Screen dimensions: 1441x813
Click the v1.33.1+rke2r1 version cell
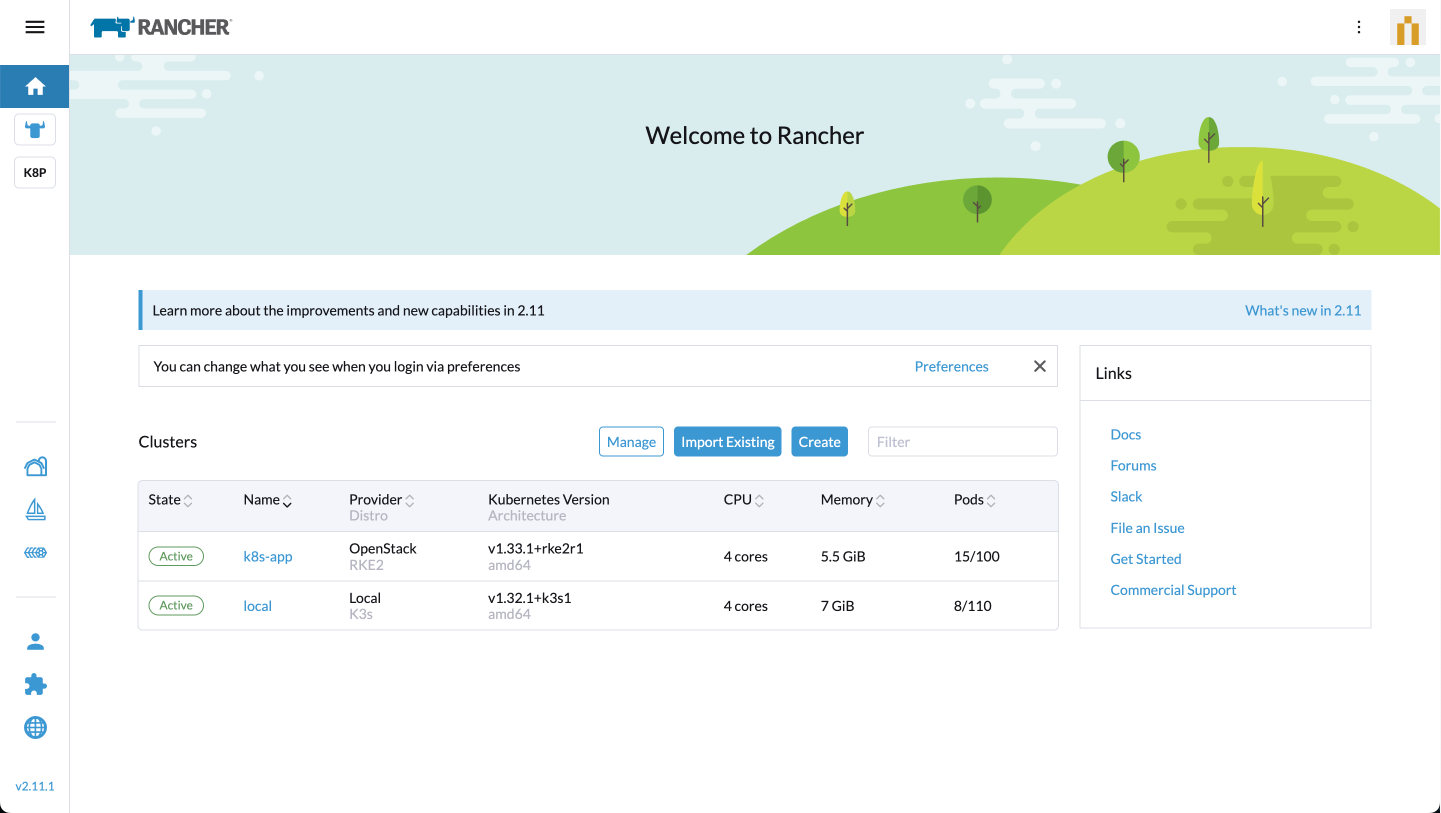[535, 549]
